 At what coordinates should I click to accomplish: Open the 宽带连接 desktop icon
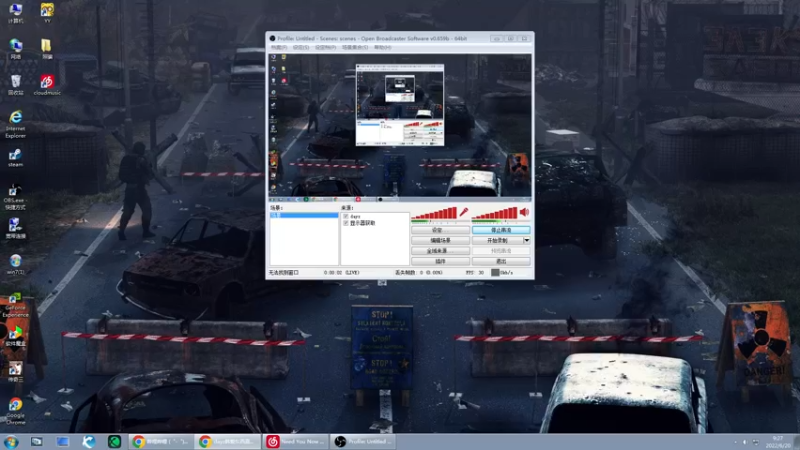[x=14, y=228]
